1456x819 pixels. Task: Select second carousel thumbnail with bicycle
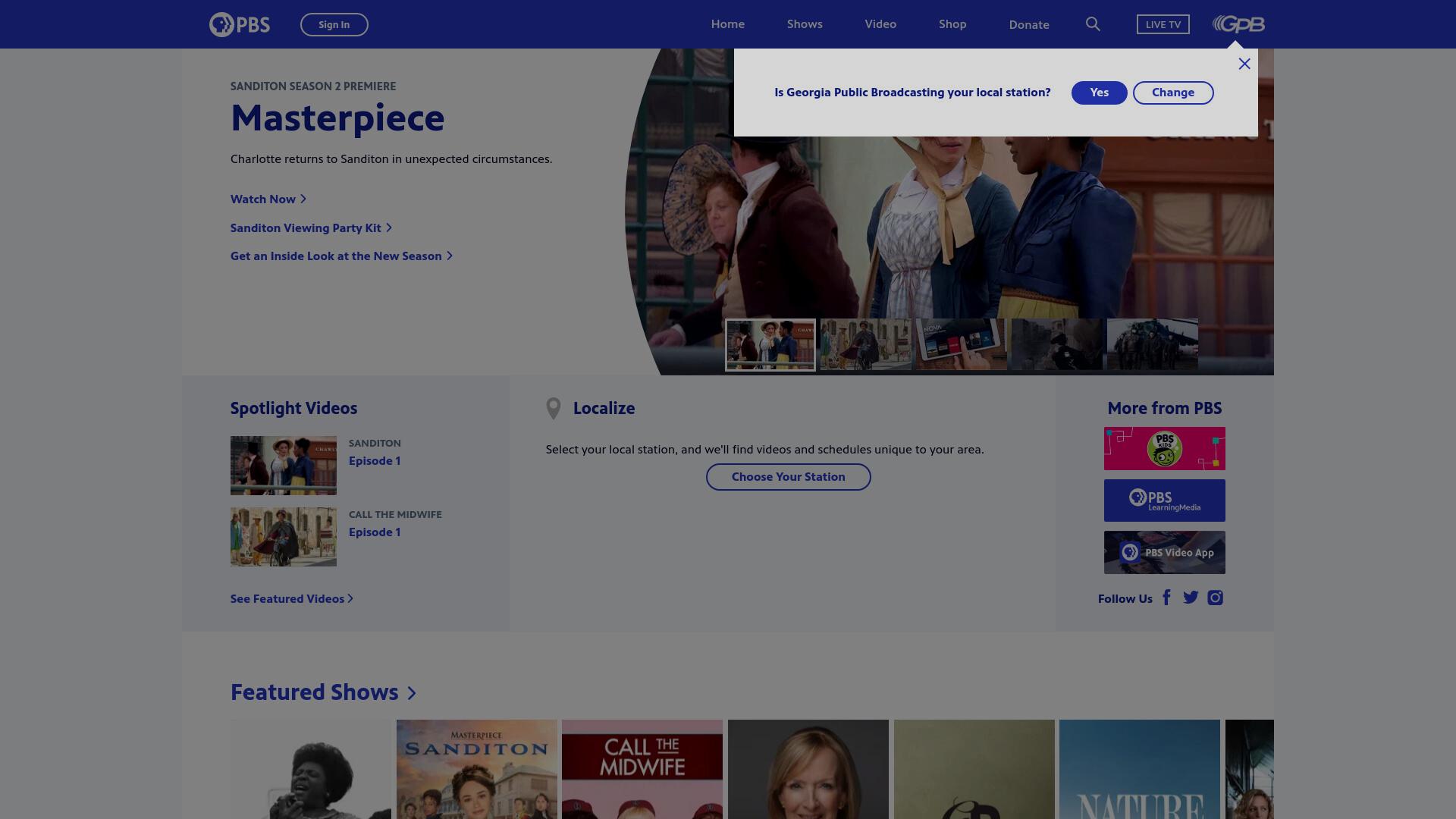pos(866,344)
